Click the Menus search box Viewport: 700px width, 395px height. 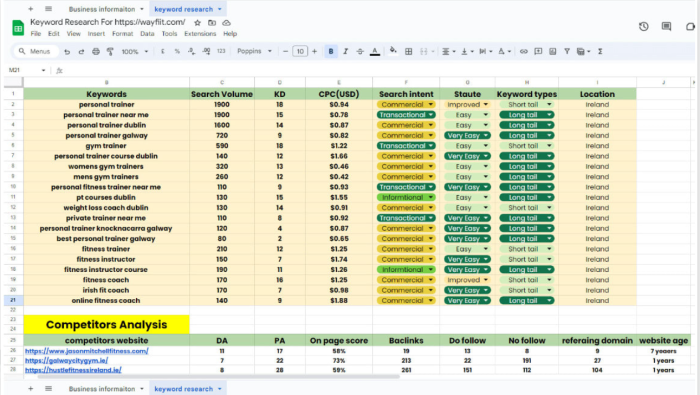pos(35,51)
